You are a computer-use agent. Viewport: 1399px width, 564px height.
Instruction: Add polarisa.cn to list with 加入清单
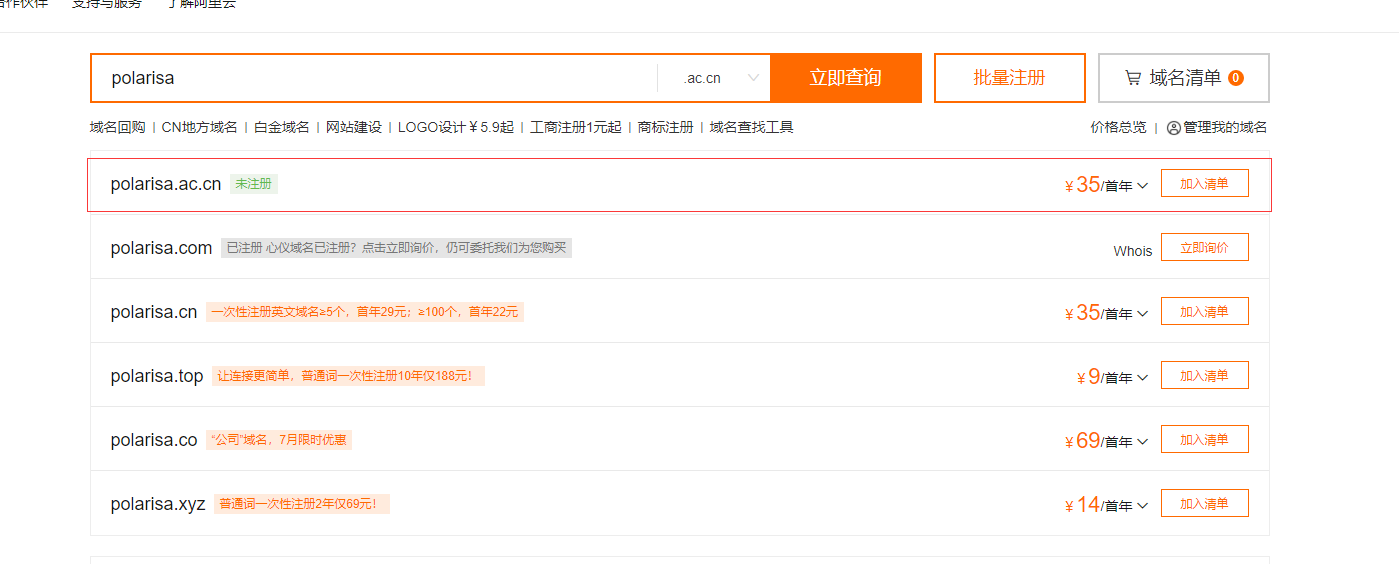click(x=1204, y=312)
